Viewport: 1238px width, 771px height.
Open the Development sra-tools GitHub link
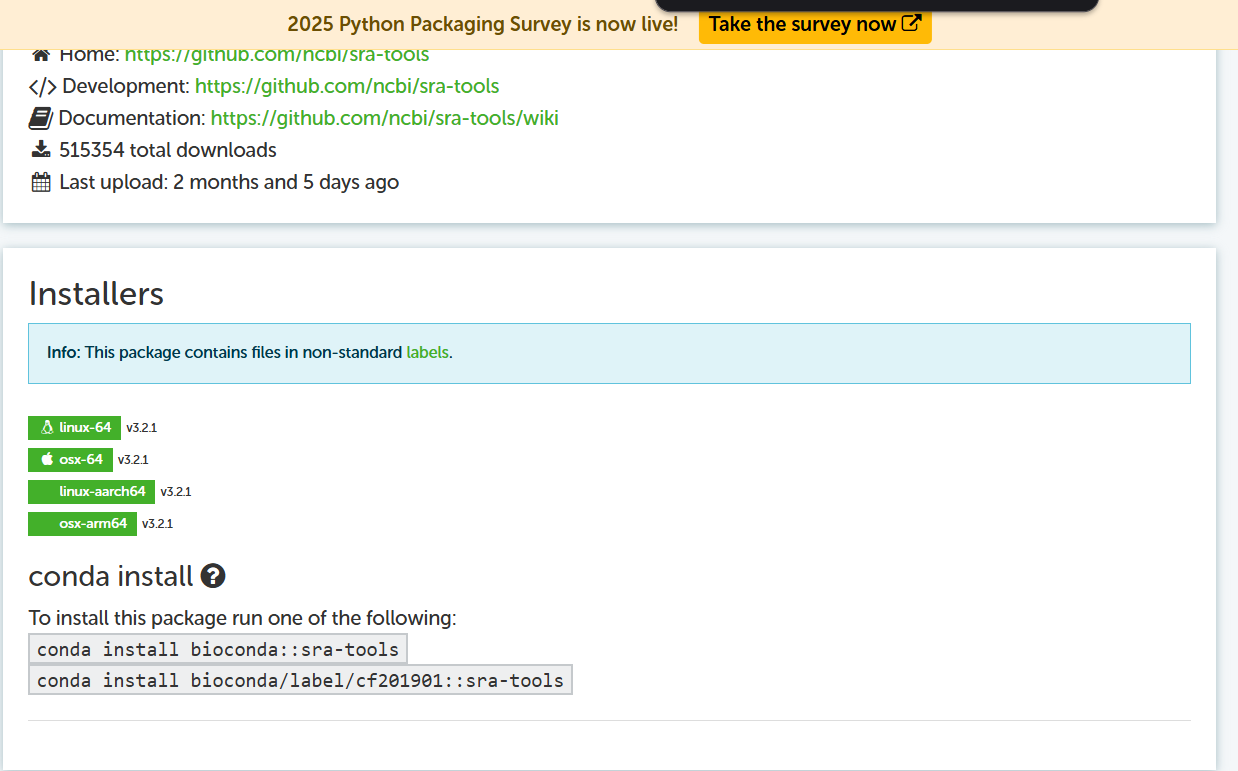347,87
